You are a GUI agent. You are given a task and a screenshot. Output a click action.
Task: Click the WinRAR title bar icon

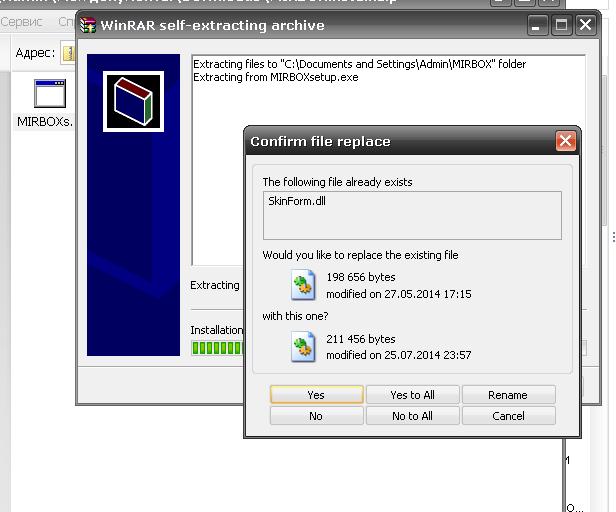(x=88, y=25)
